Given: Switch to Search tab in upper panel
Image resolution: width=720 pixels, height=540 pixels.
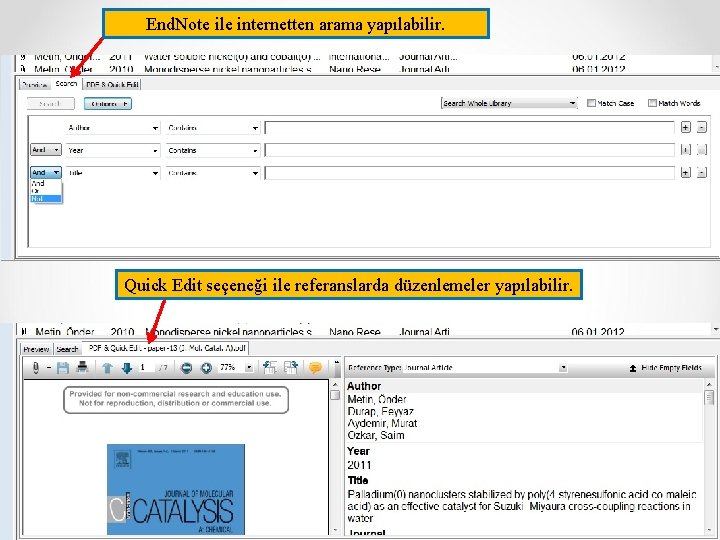Looking at the screenshot, I should tap(66, 84).
